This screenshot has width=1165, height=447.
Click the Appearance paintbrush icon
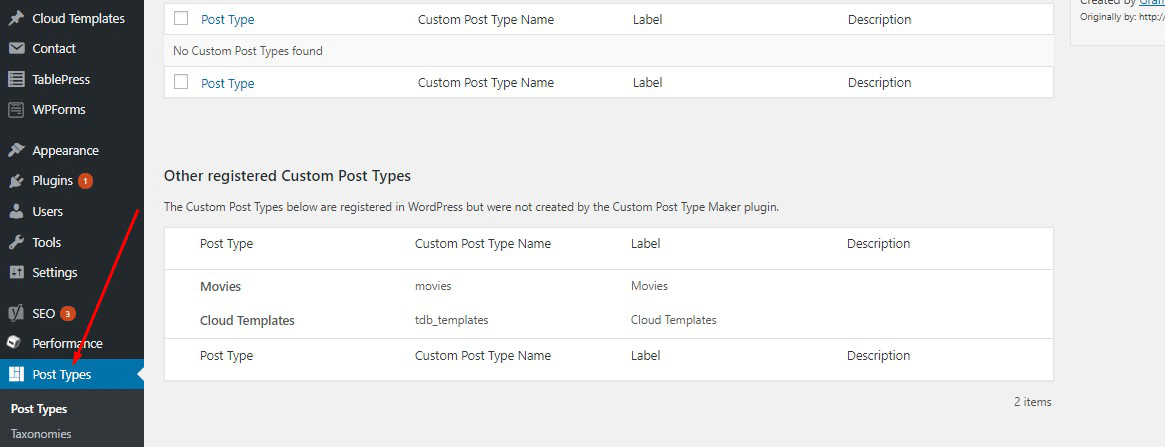16,151
